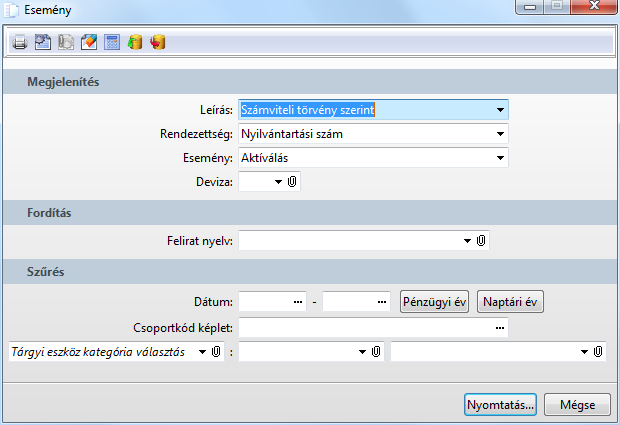Click the printer icon in the toolbar
The image size is (620, 425).
coord(19,42)
